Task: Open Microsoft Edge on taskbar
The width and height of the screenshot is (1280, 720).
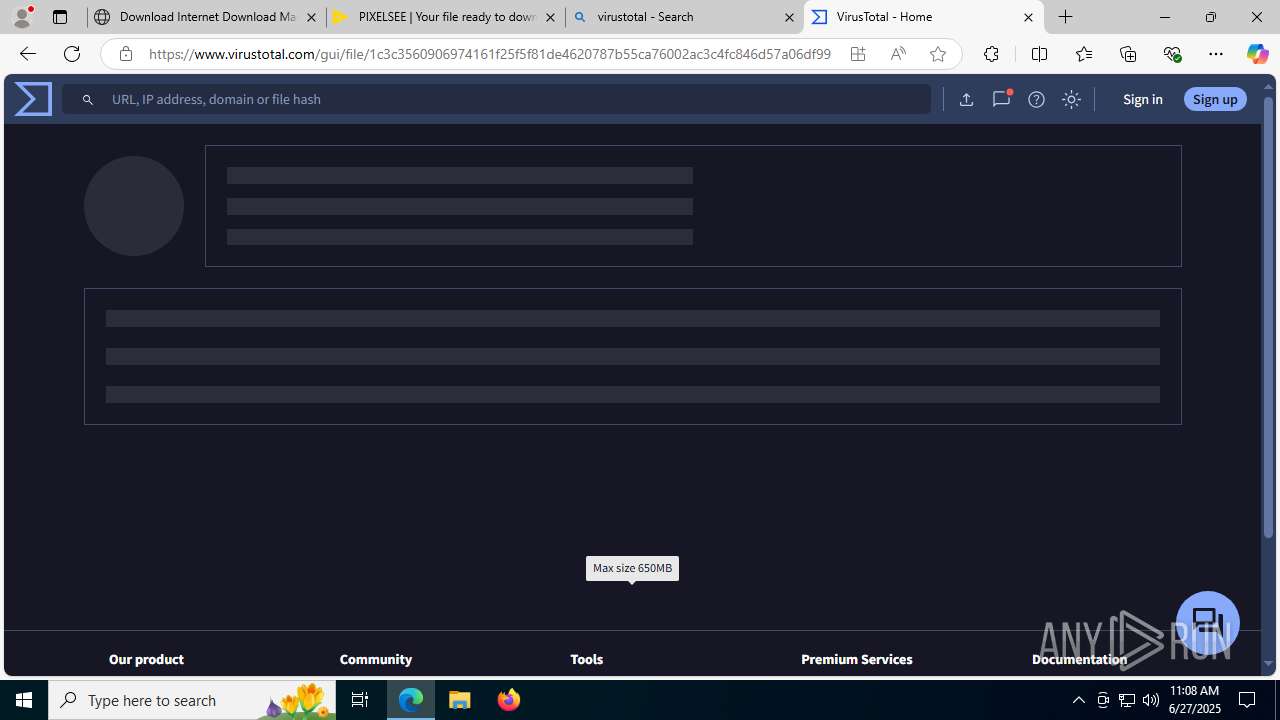Action: coord(411,700)
